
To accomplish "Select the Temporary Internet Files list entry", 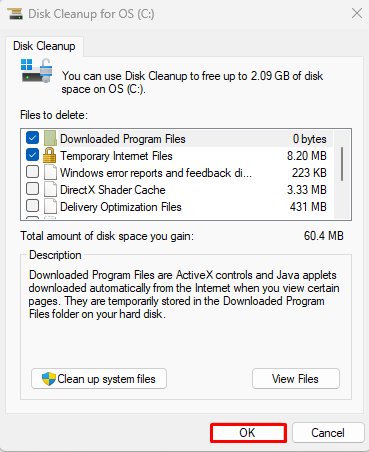I will [177, 156].
